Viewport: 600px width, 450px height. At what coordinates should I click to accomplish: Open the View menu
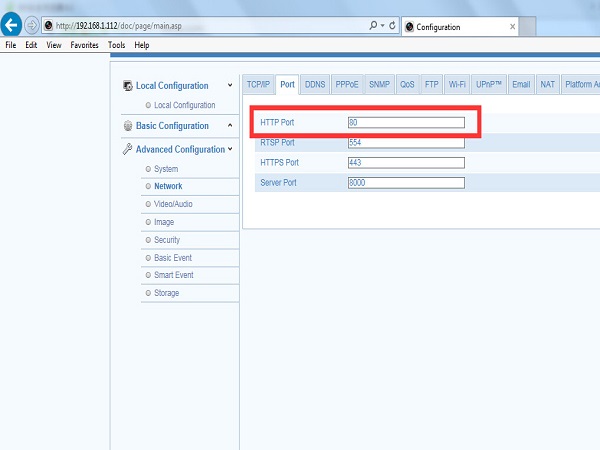click(x=54, y=45)
